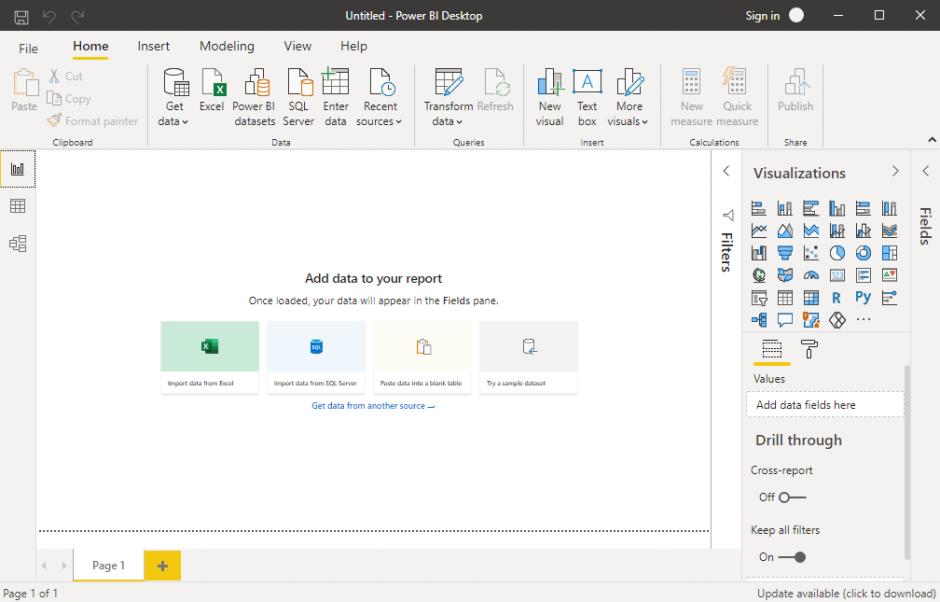
Task: Turn off Keep all filters toggle
Action: coord(793,557)
